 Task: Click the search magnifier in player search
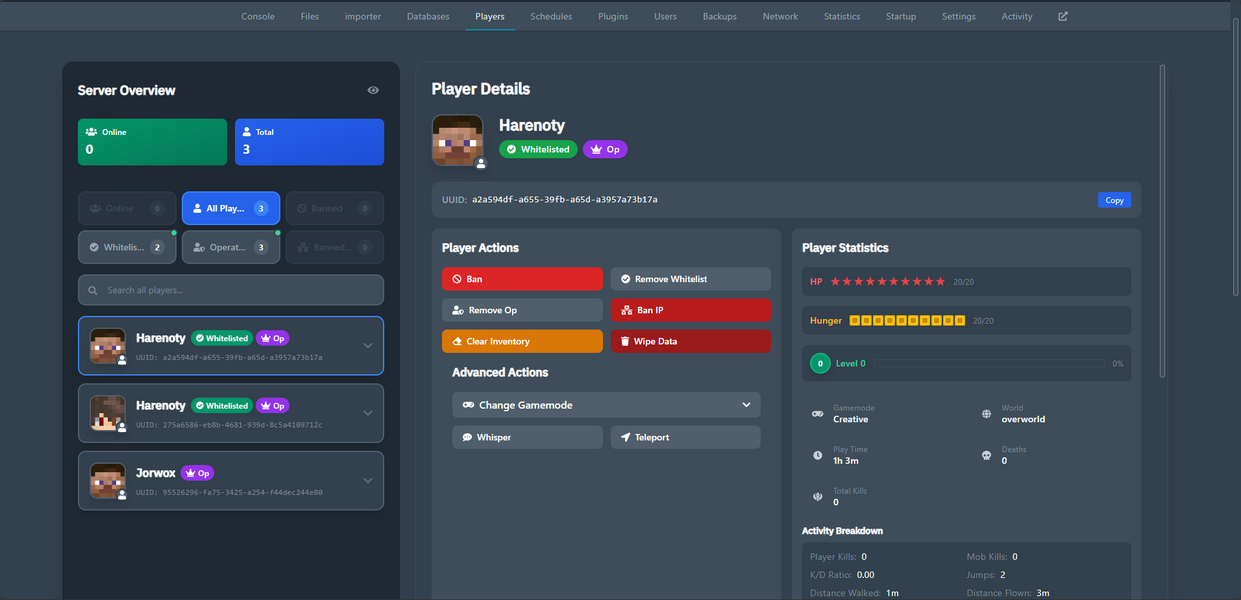click(x=95, y=289)
